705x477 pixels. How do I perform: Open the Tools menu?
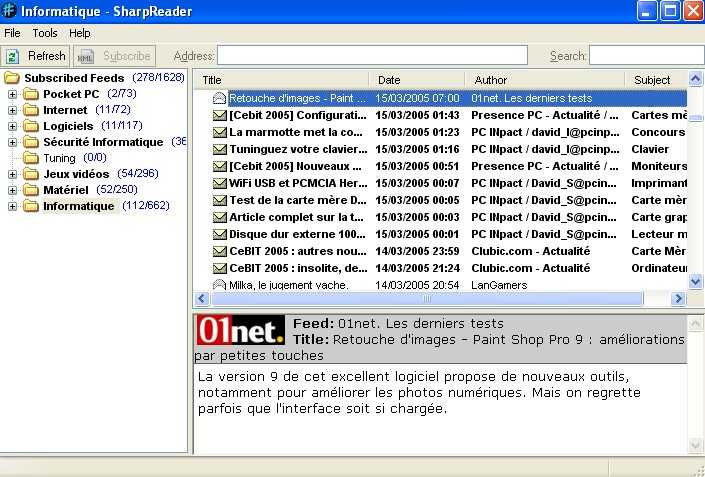(45, 33)
